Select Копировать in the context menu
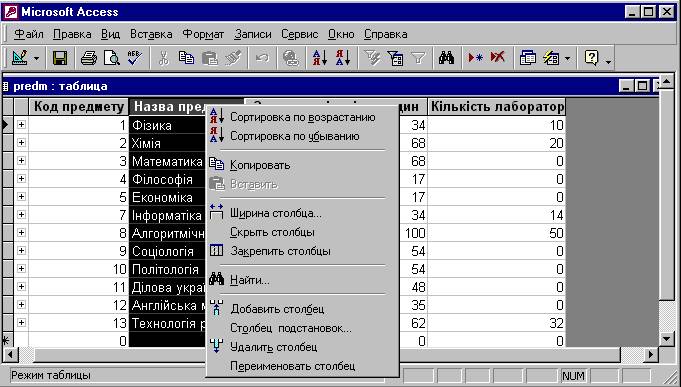 click(x=302, y=165)
